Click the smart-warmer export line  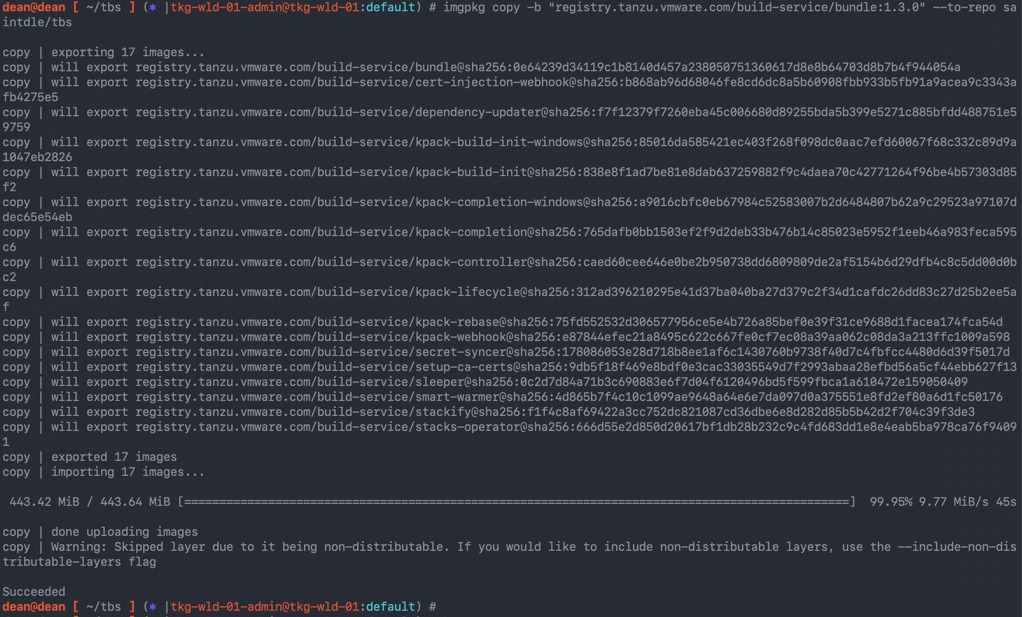pyautogui.click(x=503, y=397)
